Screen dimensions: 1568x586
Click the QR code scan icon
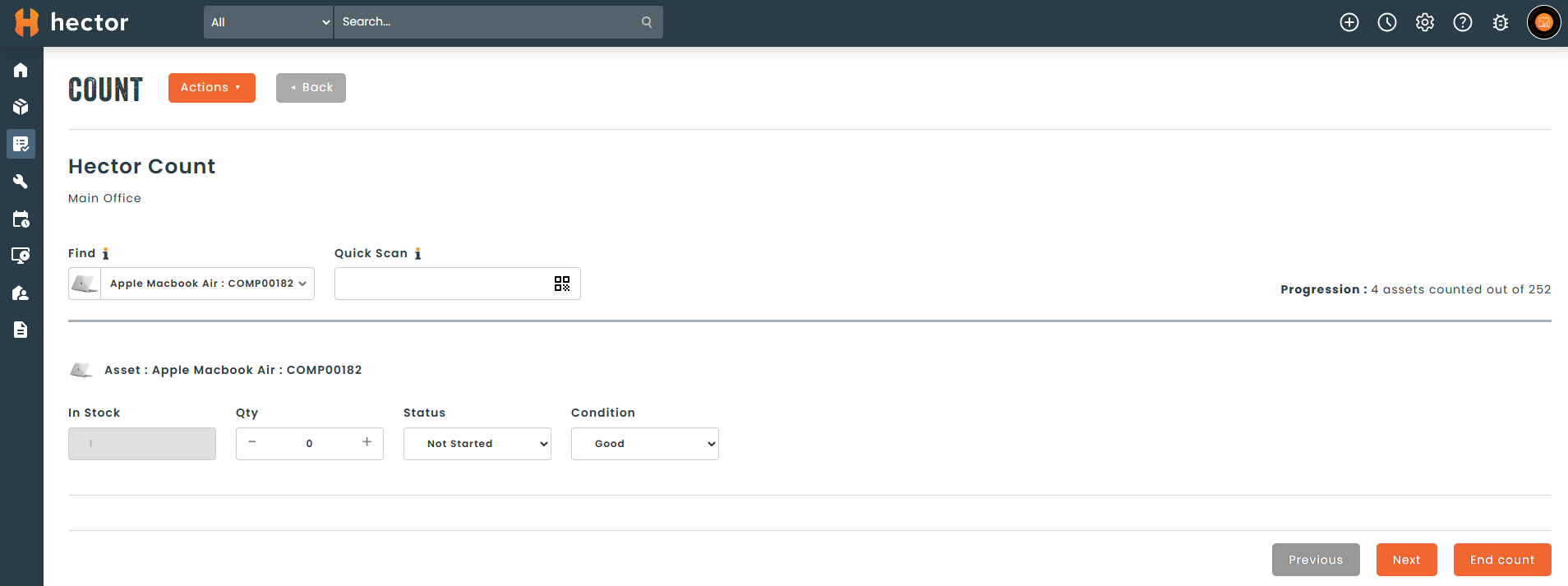coord(562,284)
